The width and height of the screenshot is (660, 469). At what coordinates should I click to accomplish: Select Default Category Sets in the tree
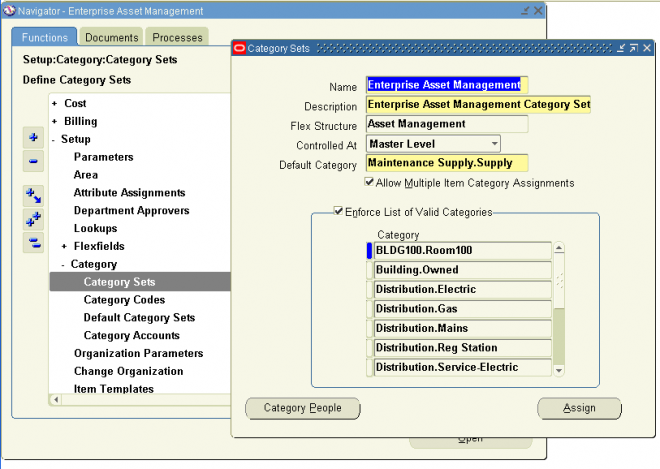[x=139, y=317]
